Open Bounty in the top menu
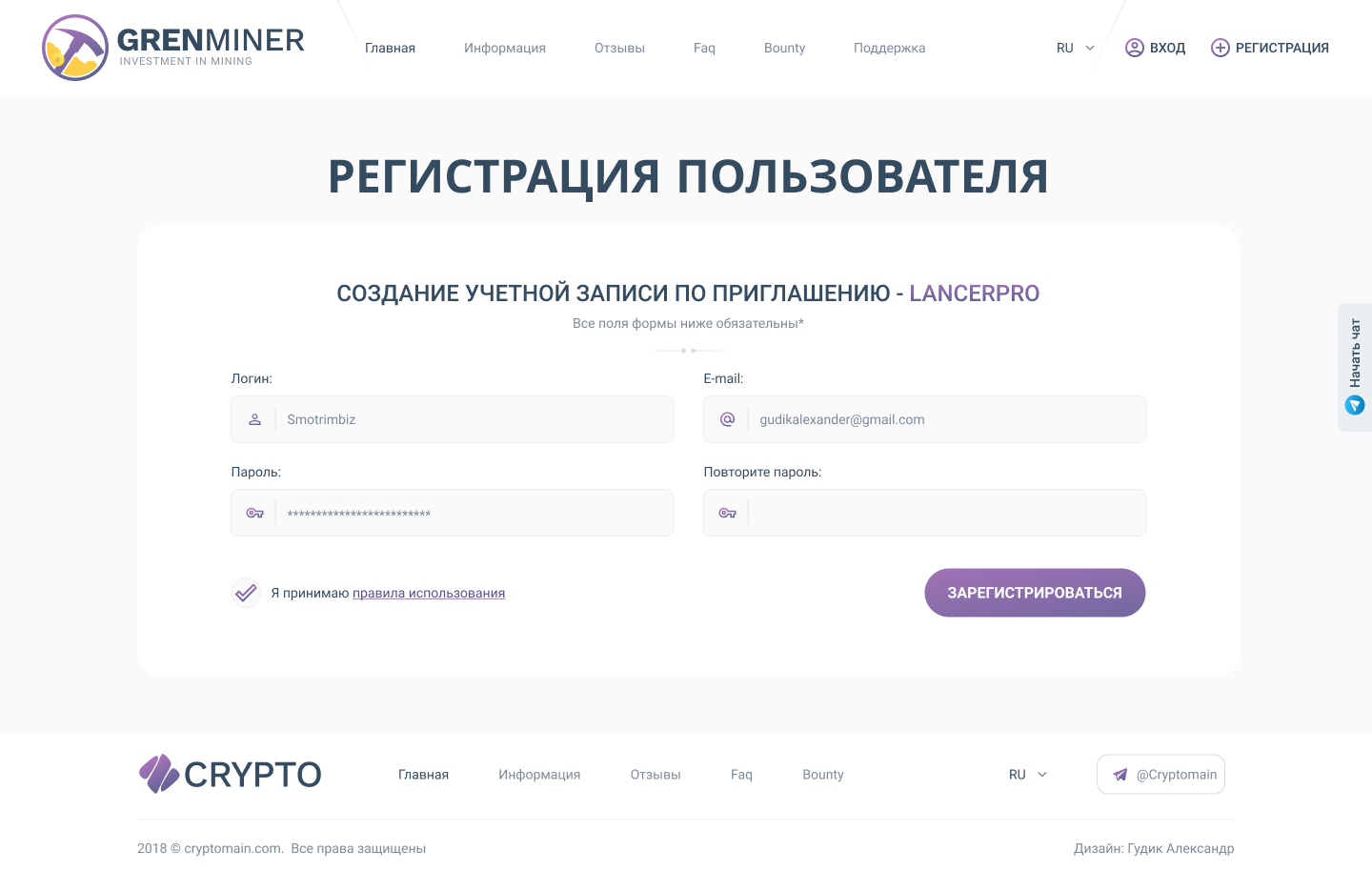The width and height of the screenshot is (1372, 871). (784, 48)
